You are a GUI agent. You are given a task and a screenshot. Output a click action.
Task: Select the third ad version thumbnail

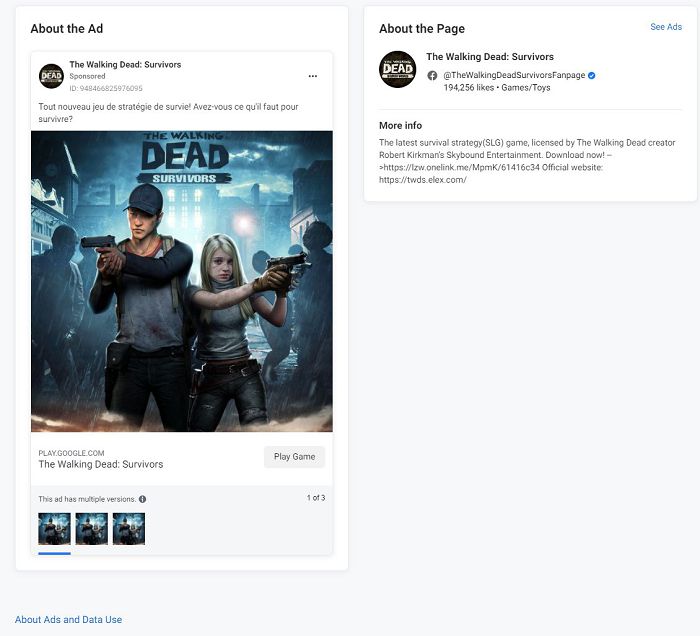tap(128, 529)
